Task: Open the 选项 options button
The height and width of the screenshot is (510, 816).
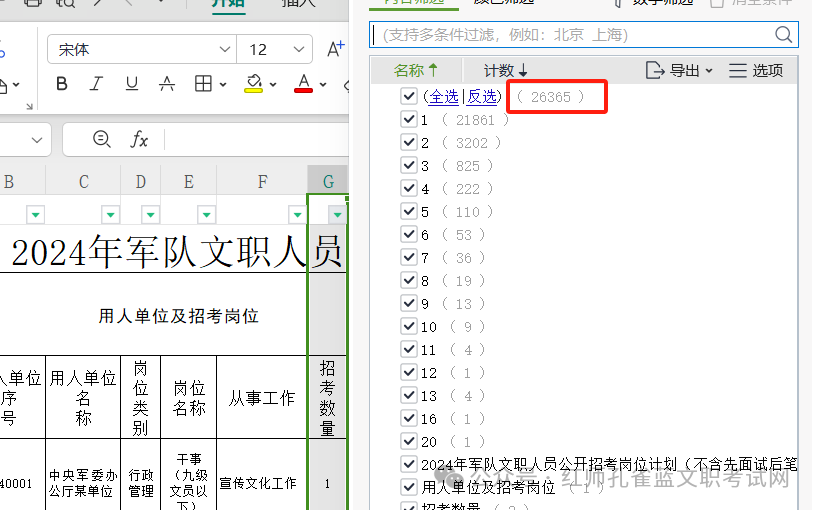Action: coord(756,70)
